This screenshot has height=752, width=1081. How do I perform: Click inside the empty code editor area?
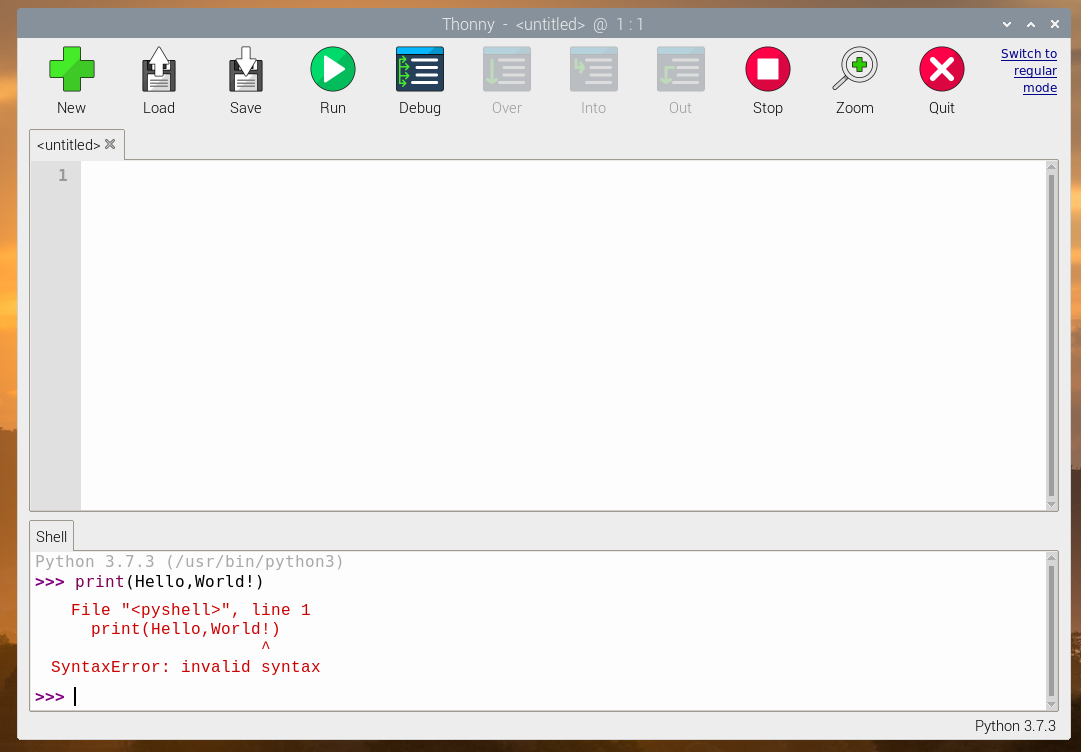563,336
